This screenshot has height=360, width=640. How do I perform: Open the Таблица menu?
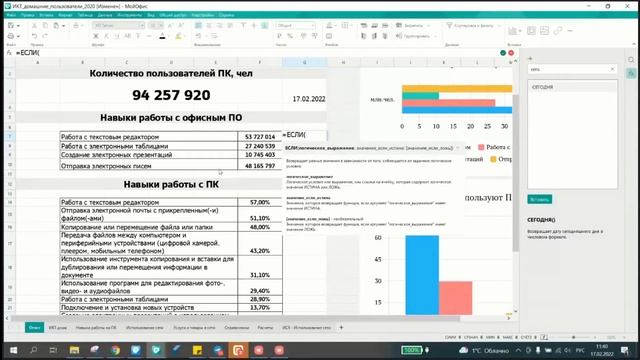tap(85, 15)
